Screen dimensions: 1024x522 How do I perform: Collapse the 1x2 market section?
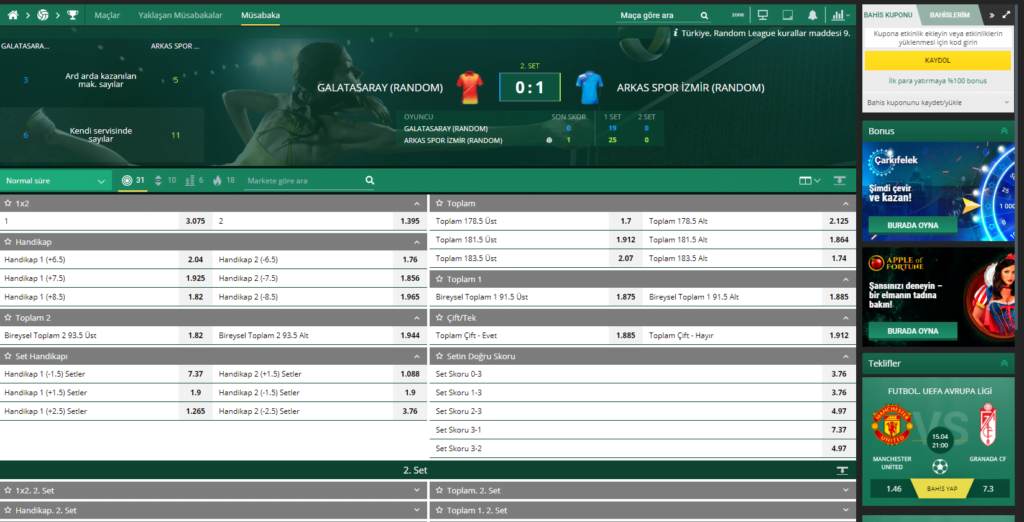pyautogui.click(x=417, y=203)
